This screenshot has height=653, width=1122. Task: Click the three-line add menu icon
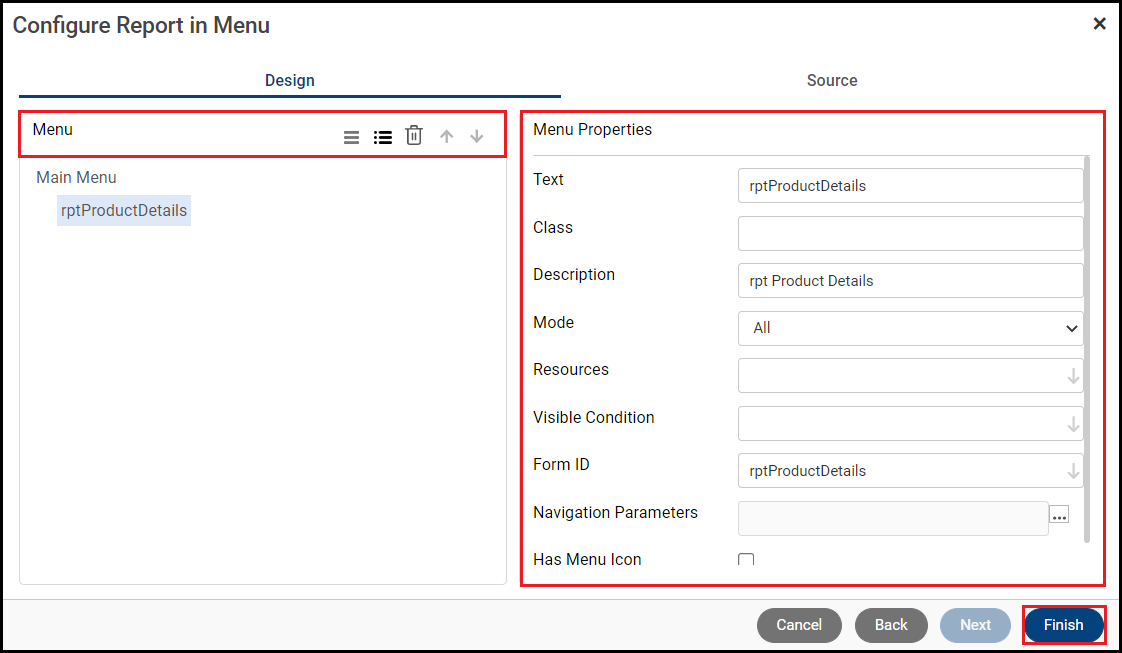point(351,137)
